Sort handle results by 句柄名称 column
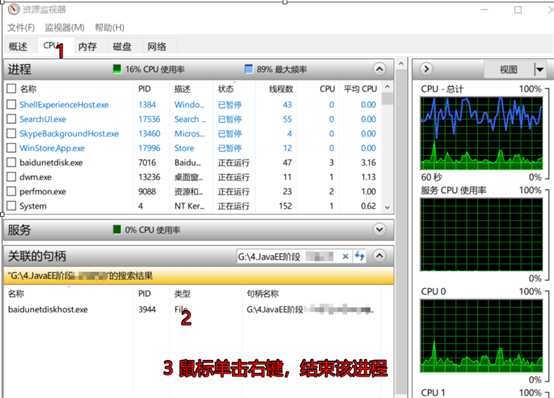This screenshot has width=554, height=398. point(263,294)
